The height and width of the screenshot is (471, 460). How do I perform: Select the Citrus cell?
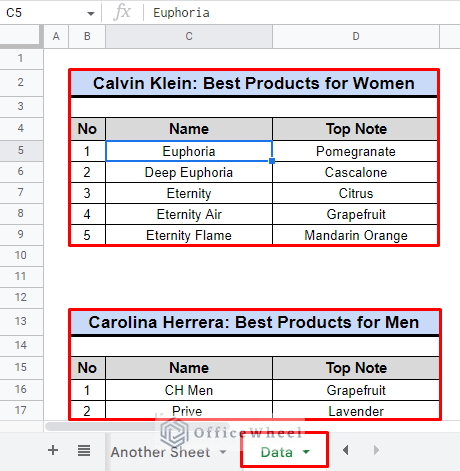(355, 193)
